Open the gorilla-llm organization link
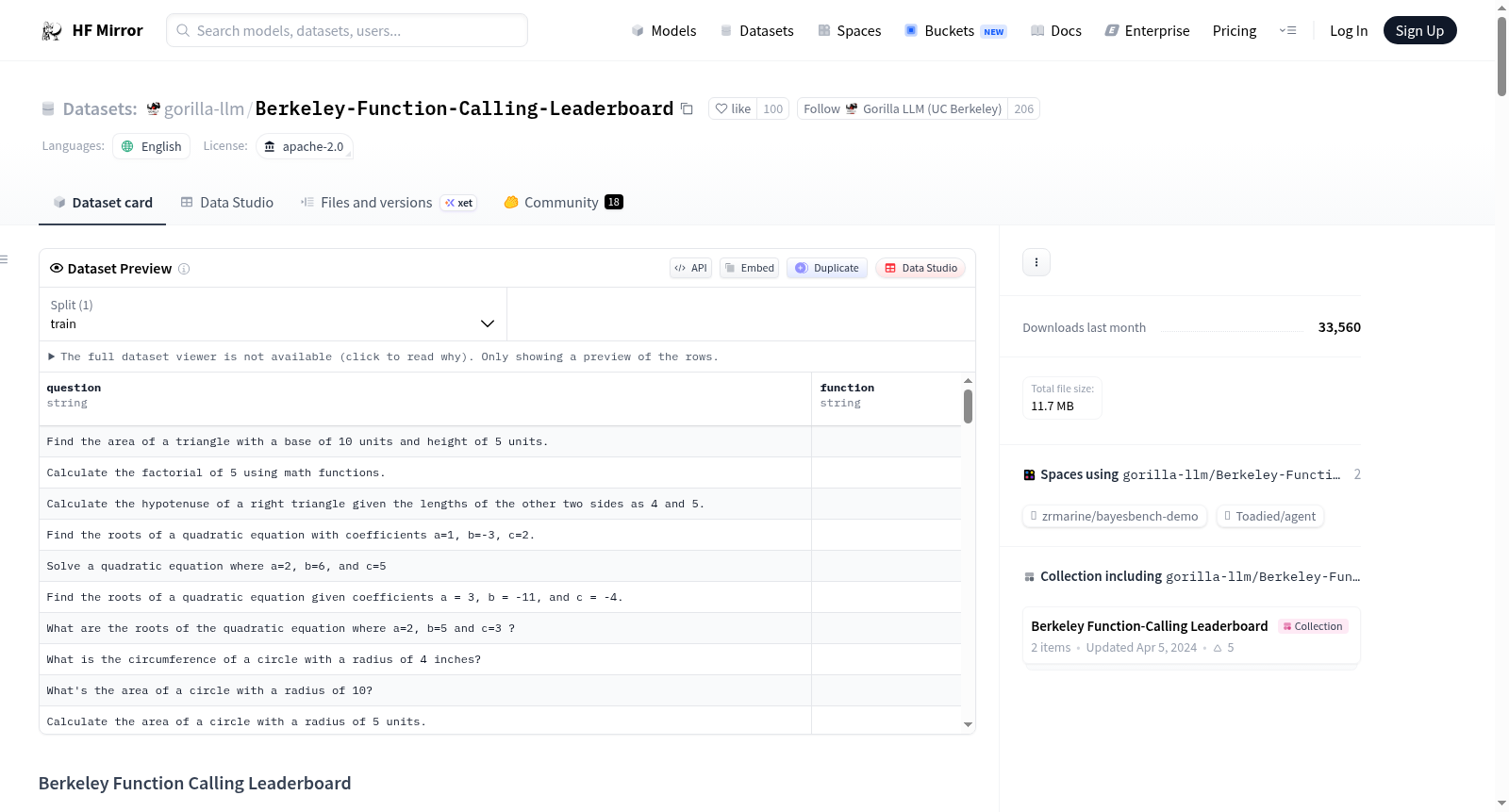This screenshot has width=1509, height=812. 204,109
